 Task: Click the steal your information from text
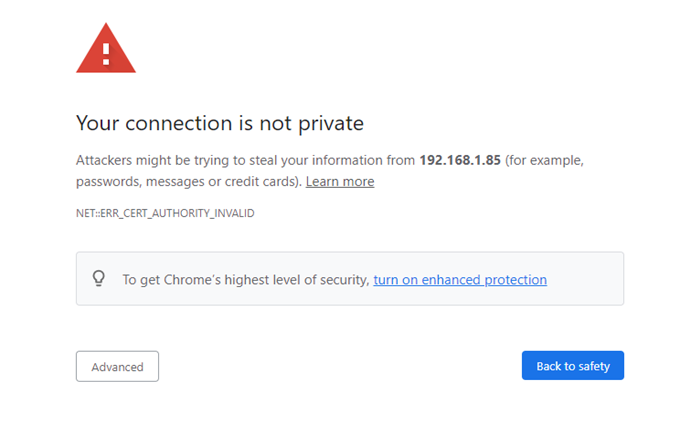[x=332, y=160]
